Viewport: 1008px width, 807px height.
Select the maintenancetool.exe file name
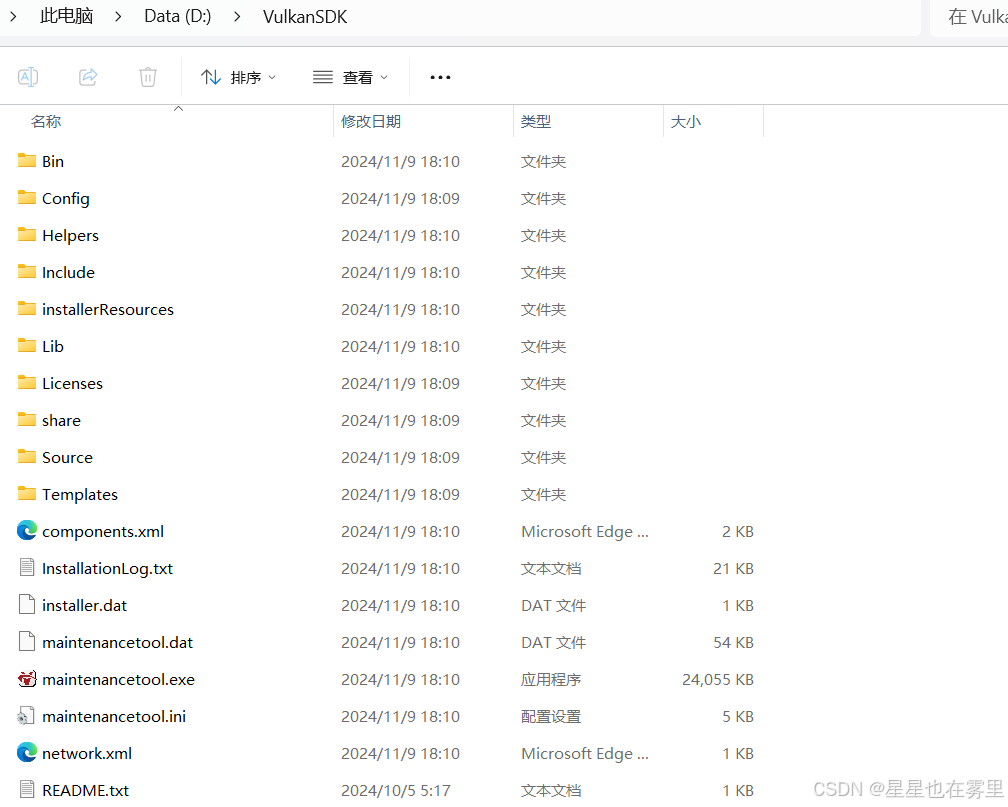point(118,680)
